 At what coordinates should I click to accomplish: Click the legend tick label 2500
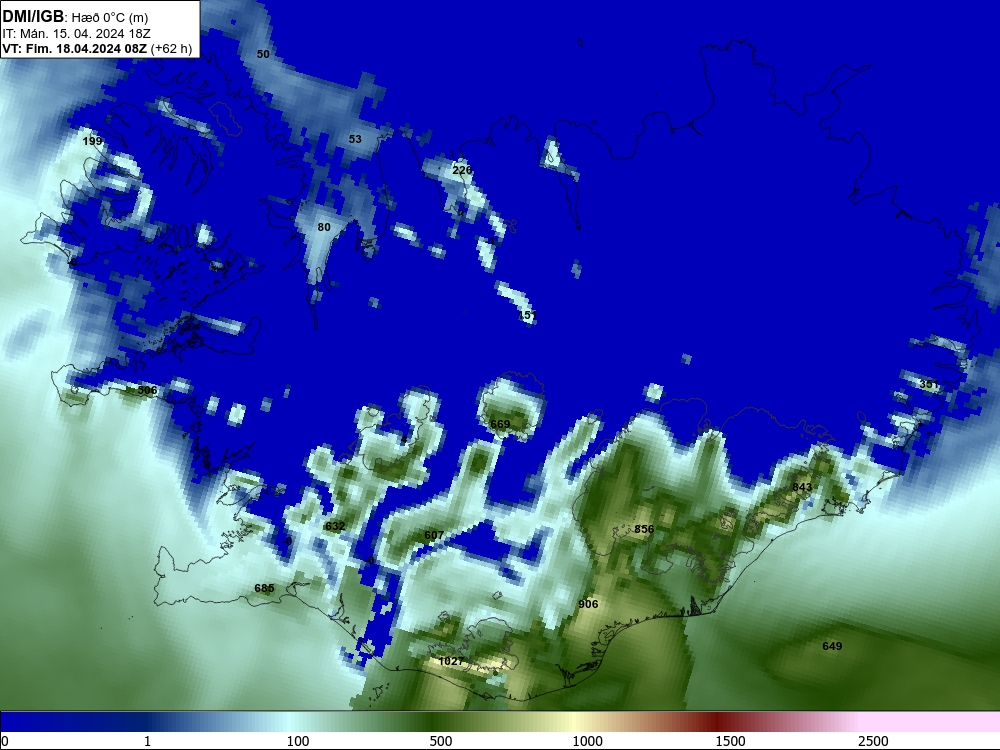(873, 741)
